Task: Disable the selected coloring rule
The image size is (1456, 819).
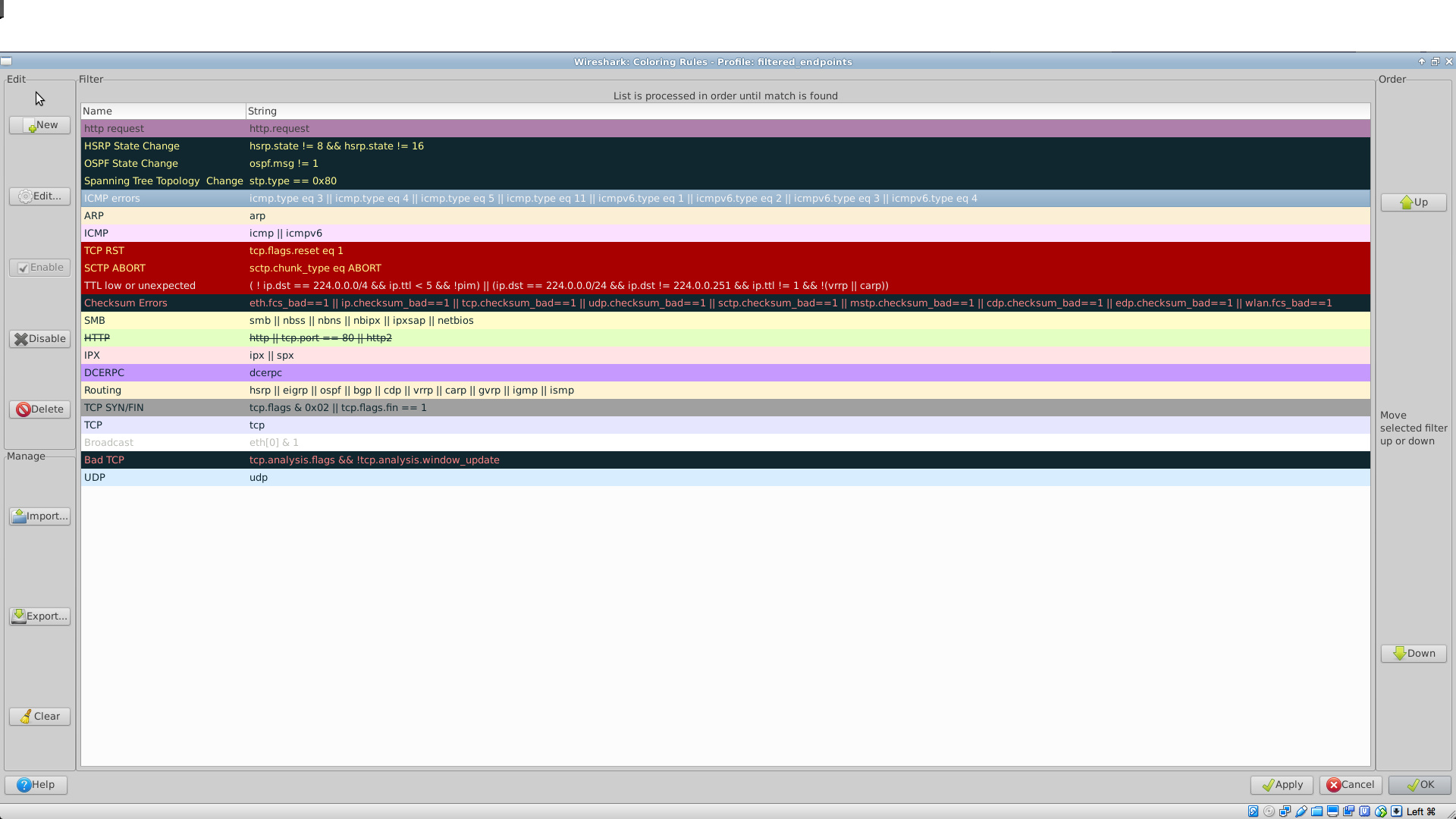Action: point(39,339)
